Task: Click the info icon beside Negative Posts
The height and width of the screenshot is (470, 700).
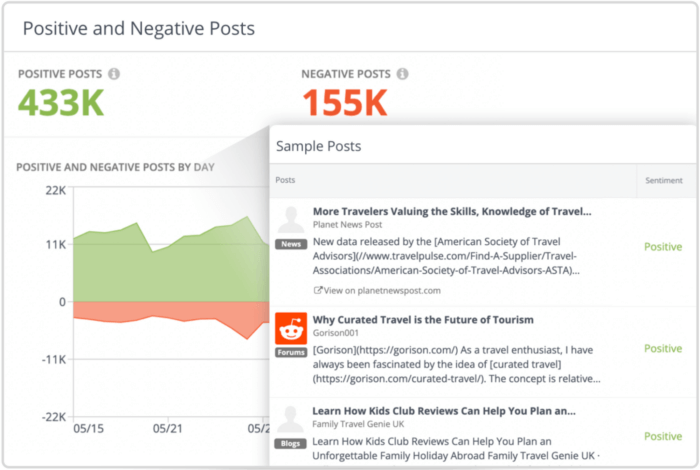Action: click(x=402, y=74)
